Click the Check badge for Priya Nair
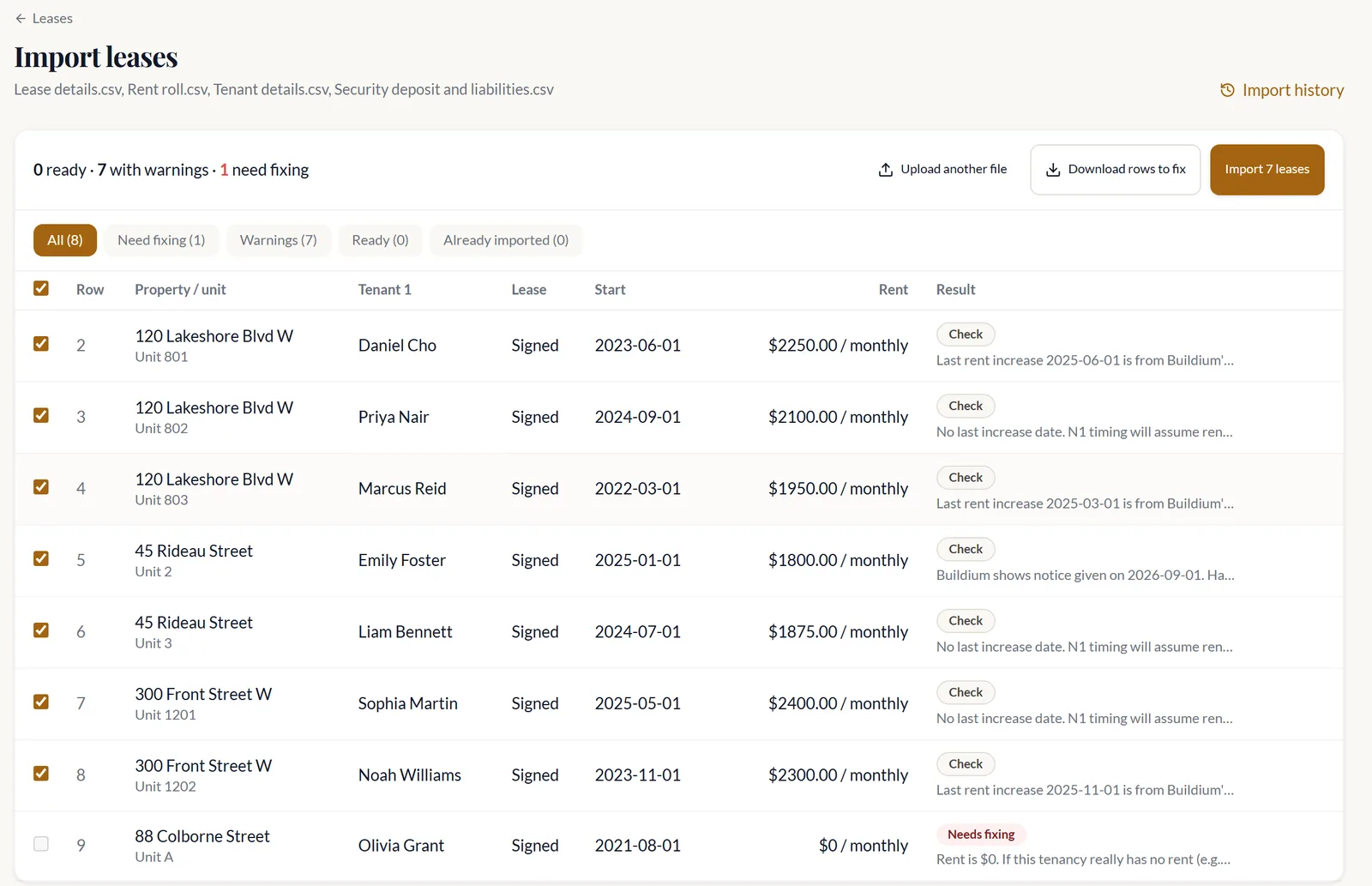Screen dimensions: 1372x886 click(x=966, y=406)
